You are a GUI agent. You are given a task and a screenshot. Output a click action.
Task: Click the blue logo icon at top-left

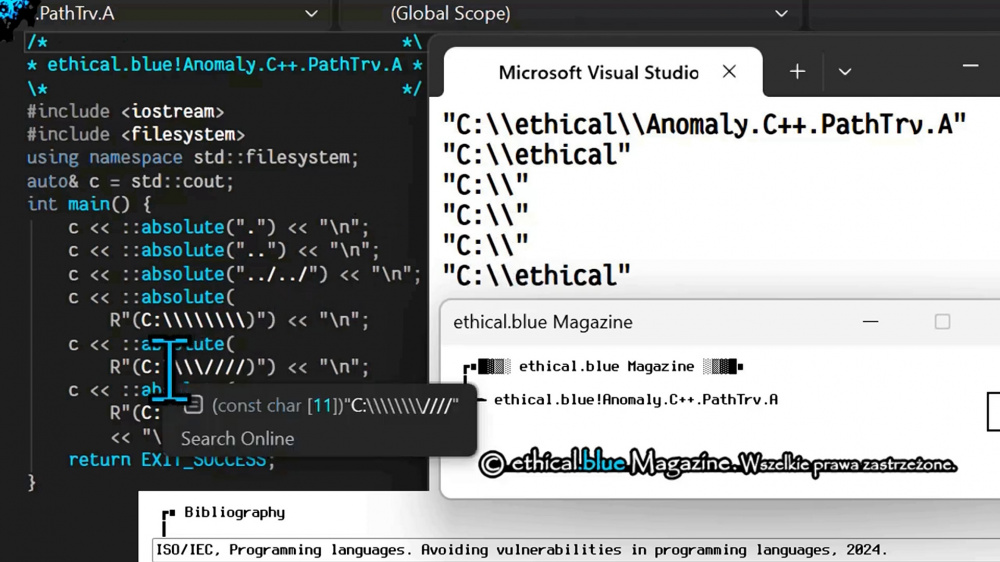pyautogui.click(x=17, y=17)
